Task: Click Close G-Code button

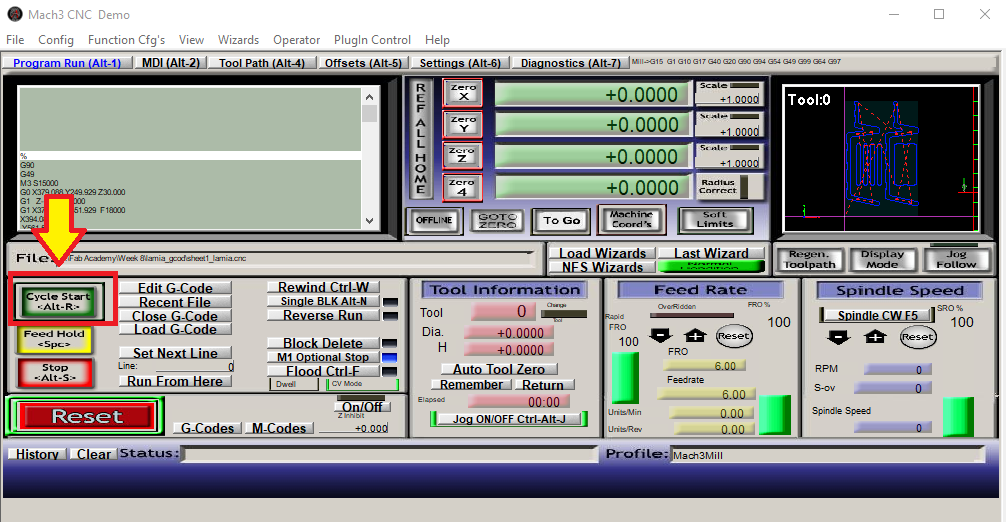Action: [x=175, y=316]
